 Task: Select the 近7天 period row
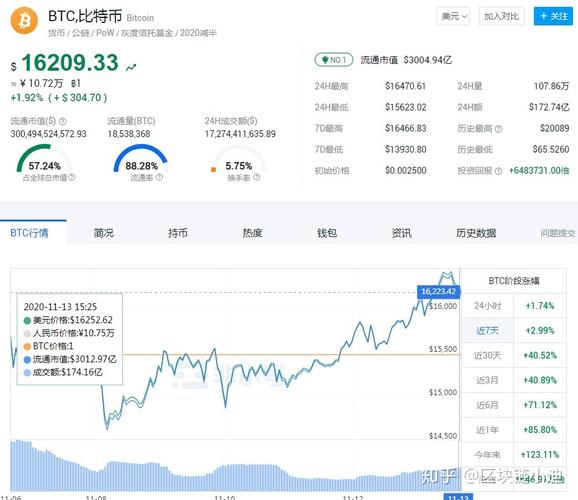[513, 330]
